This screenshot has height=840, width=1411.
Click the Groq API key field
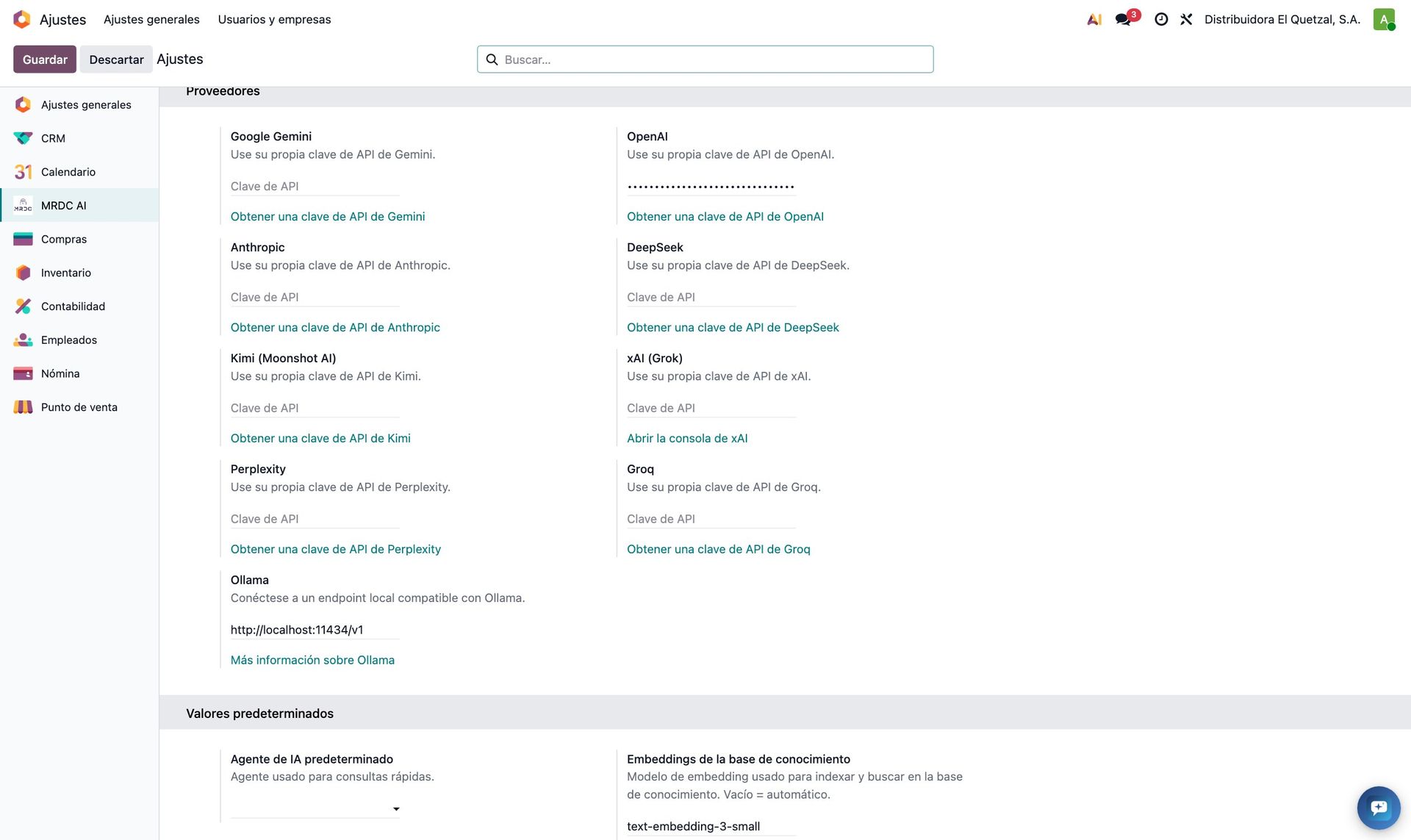point(711,520)
